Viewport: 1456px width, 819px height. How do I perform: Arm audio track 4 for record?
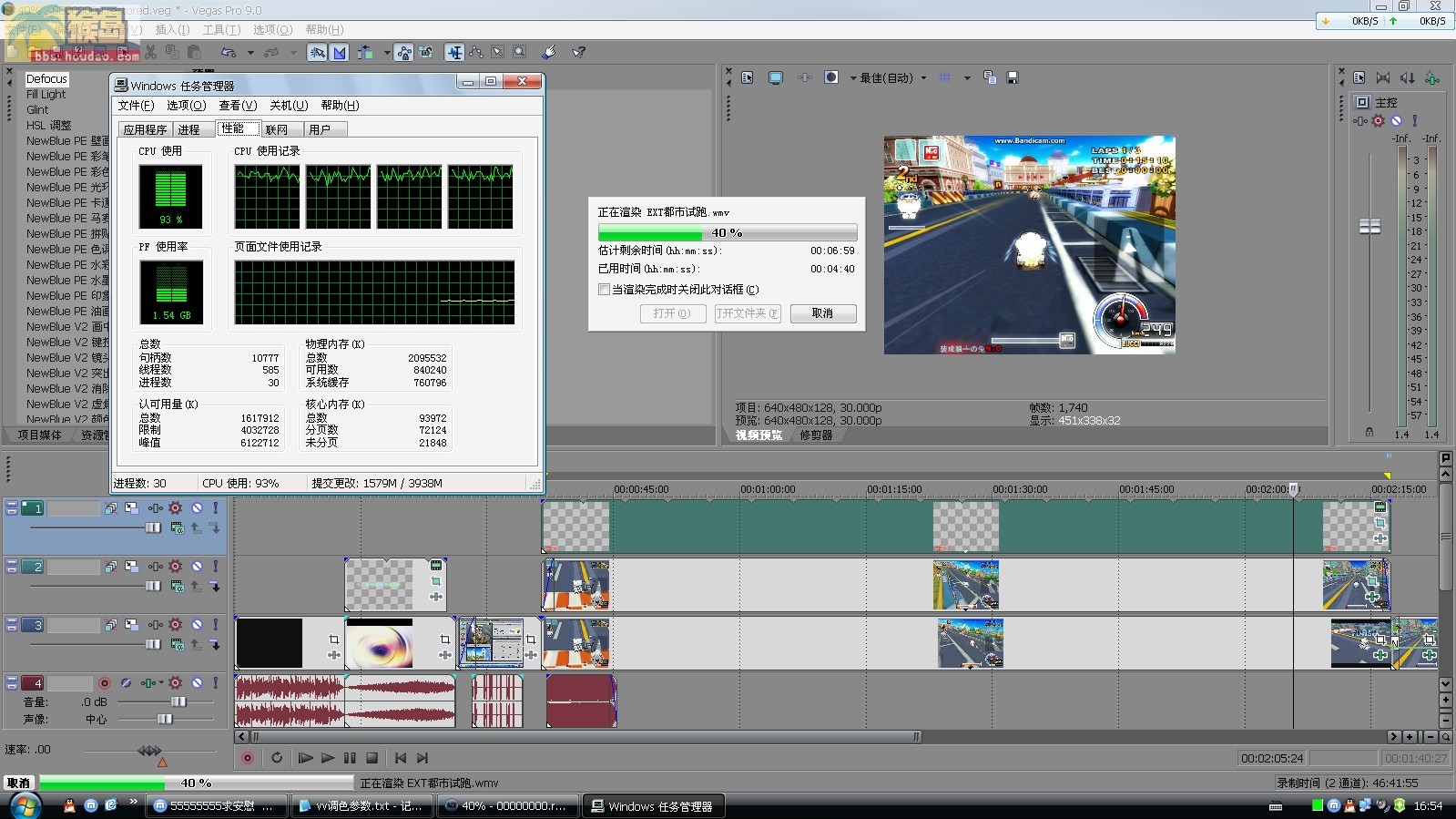[x=104, y=683]
